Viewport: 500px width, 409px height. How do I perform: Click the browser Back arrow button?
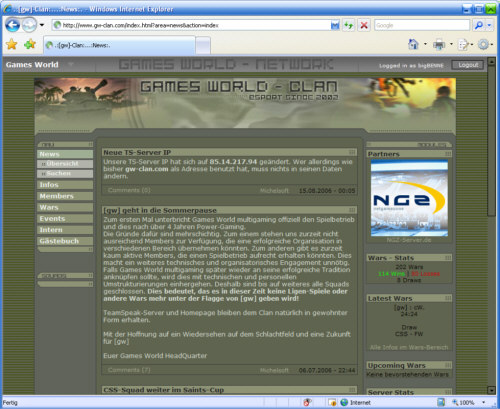click(x=12, y=25)
